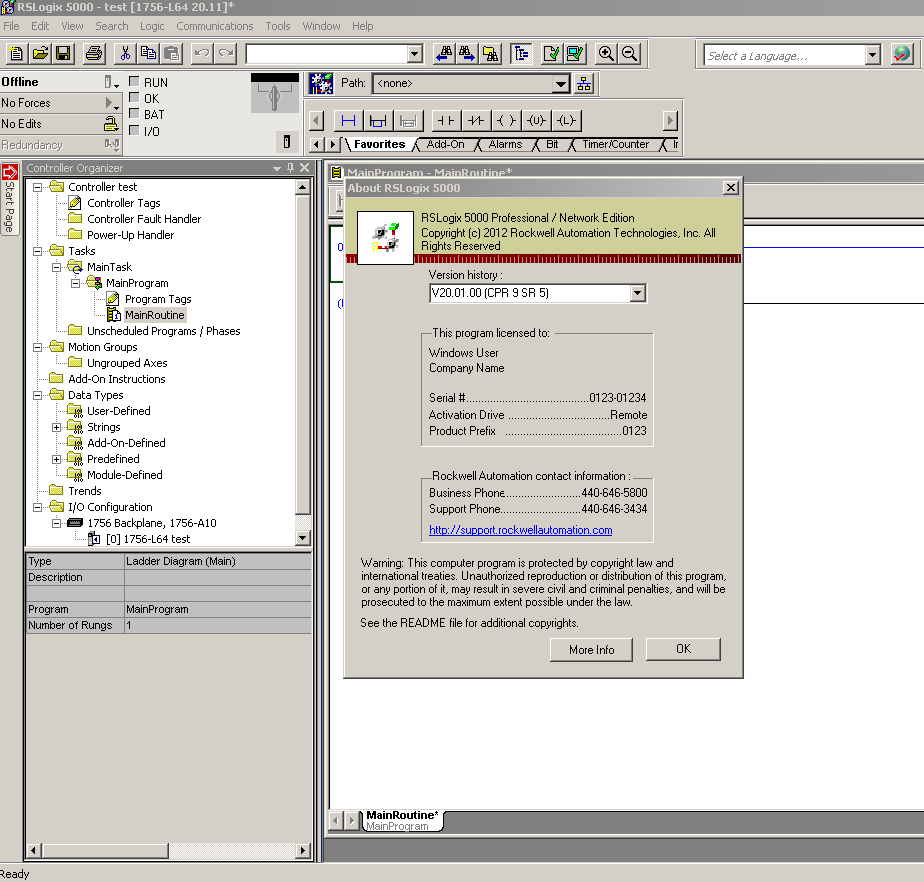924x882 pixels.
Task: Switch to the Timer/Counter instruction tab
Action: coord(615,144)
